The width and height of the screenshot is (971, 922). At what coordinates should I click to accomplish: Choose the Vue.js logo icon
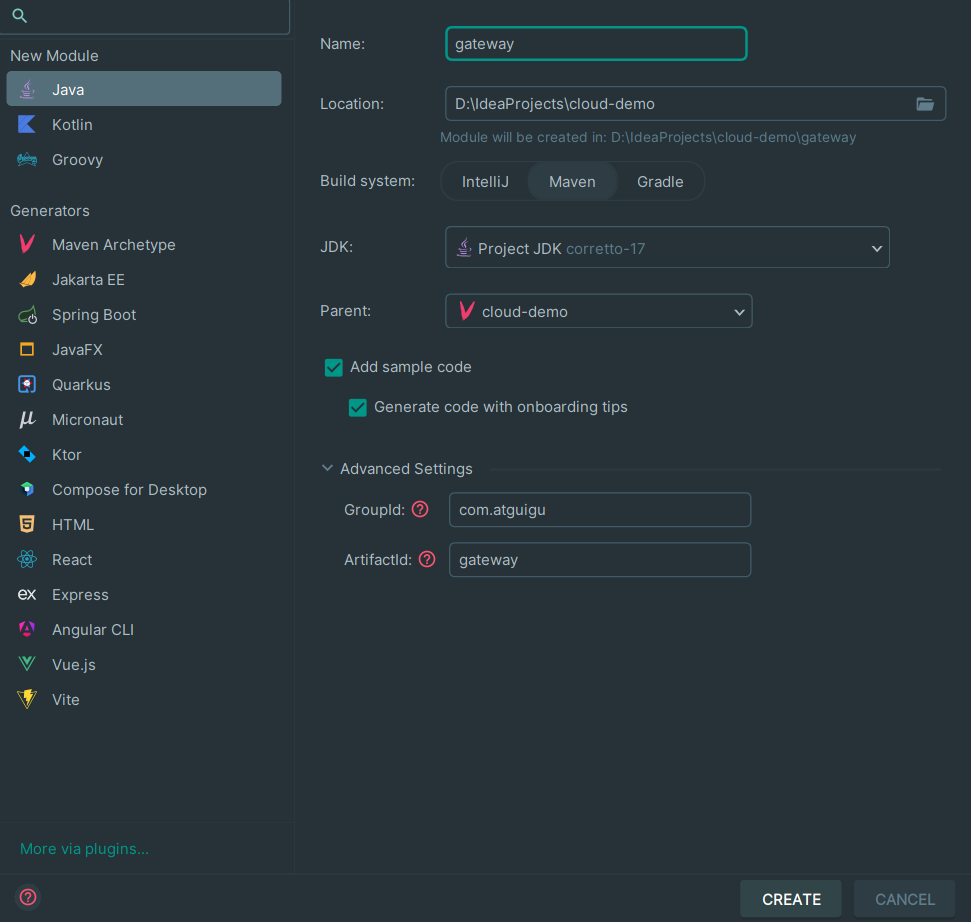27,664
